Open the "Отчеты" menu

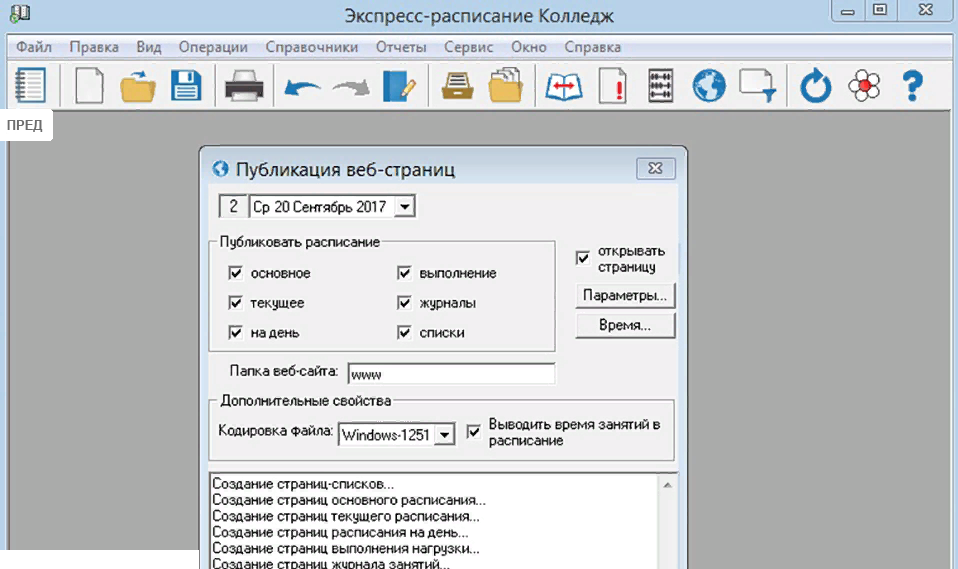coord(400,47)
